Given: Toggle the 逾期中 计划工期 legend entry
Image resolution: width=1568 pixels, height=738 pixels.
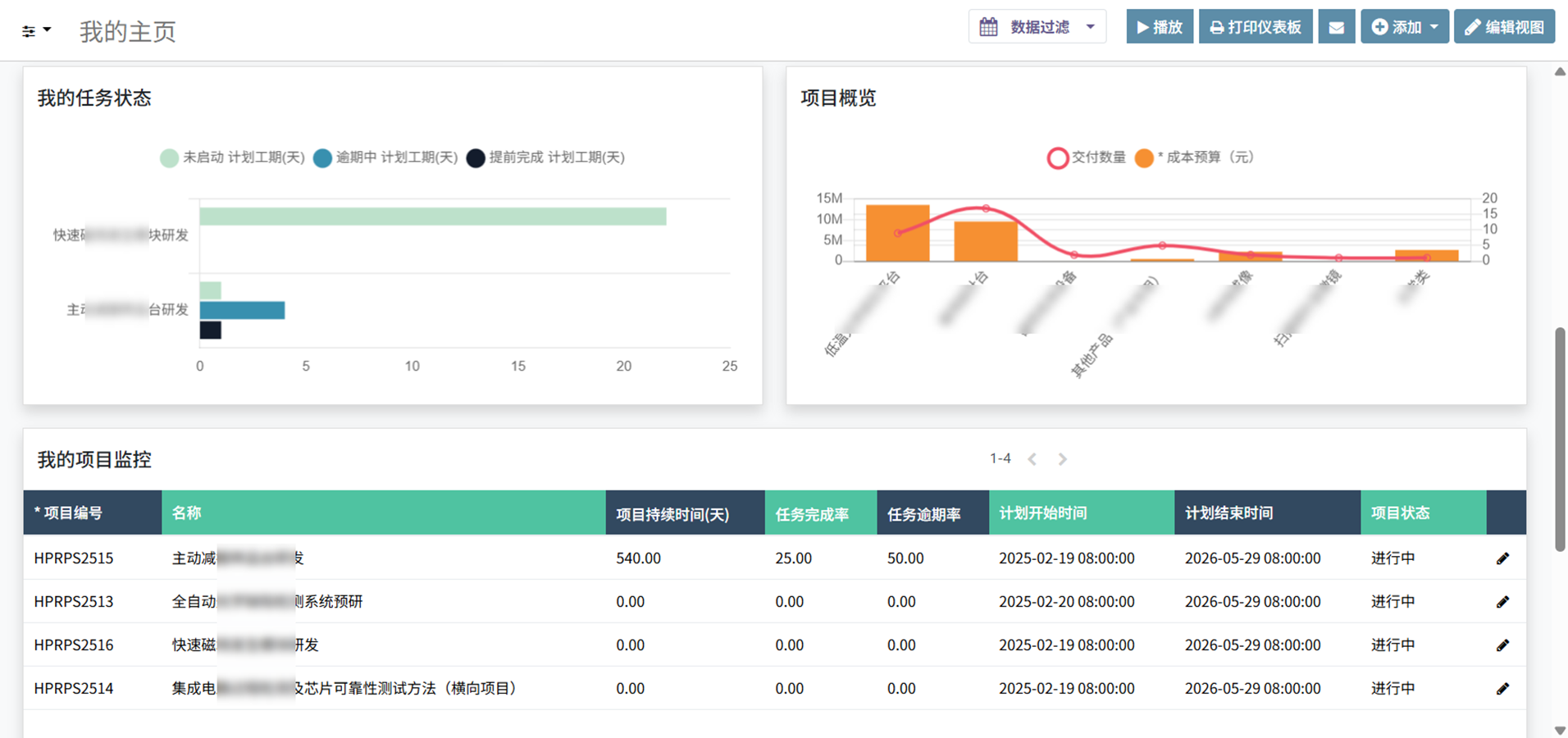Looking at the screenshot, I should click(386, 157).
